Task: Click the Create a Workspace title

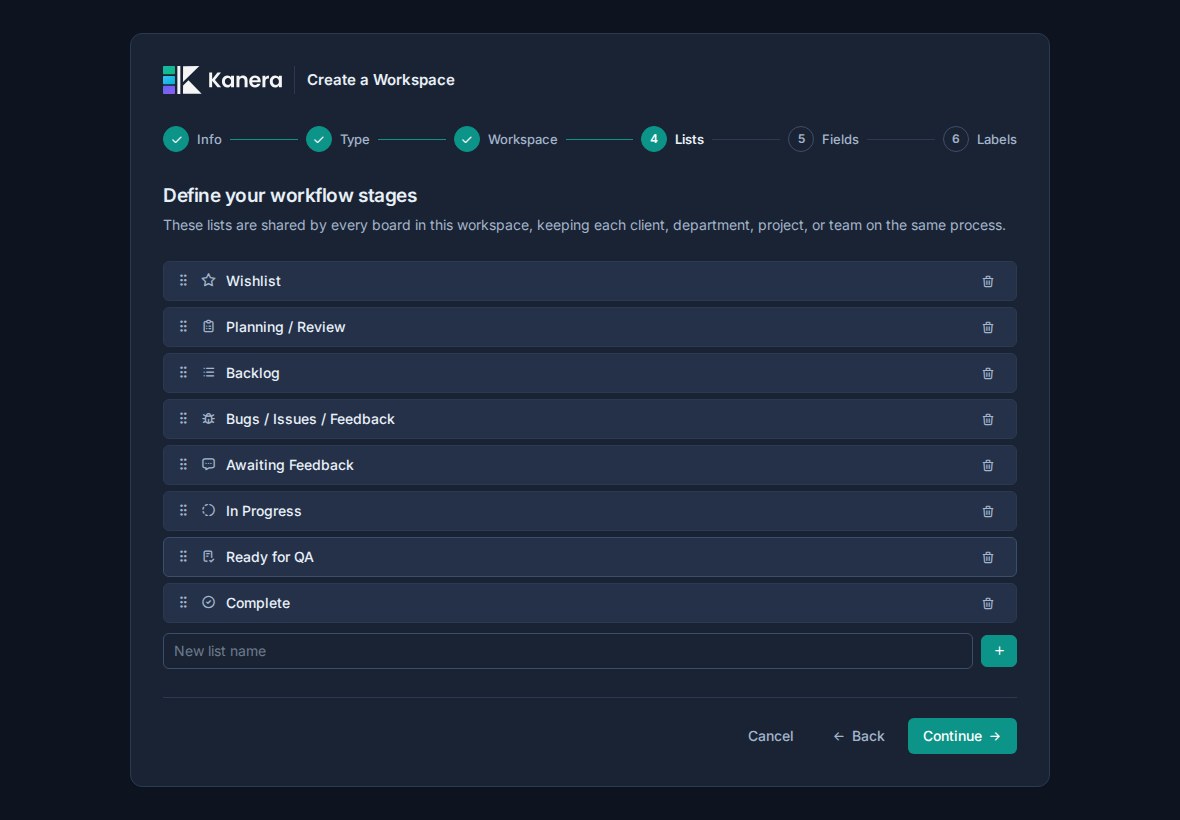Action: (x=381, y=80)
